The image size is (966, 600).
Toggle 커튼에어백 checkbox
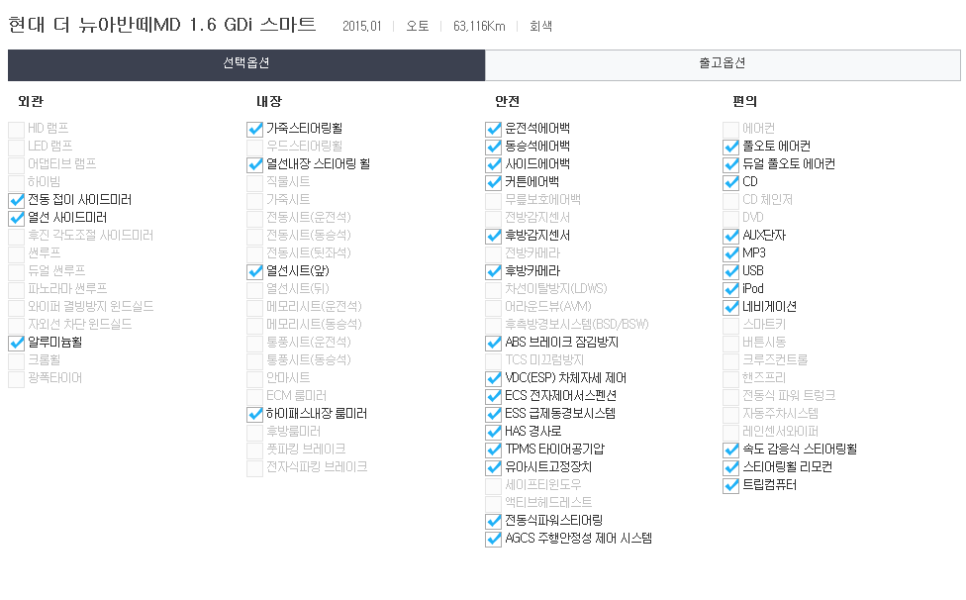pyautogui.click(x=493, y=183)
